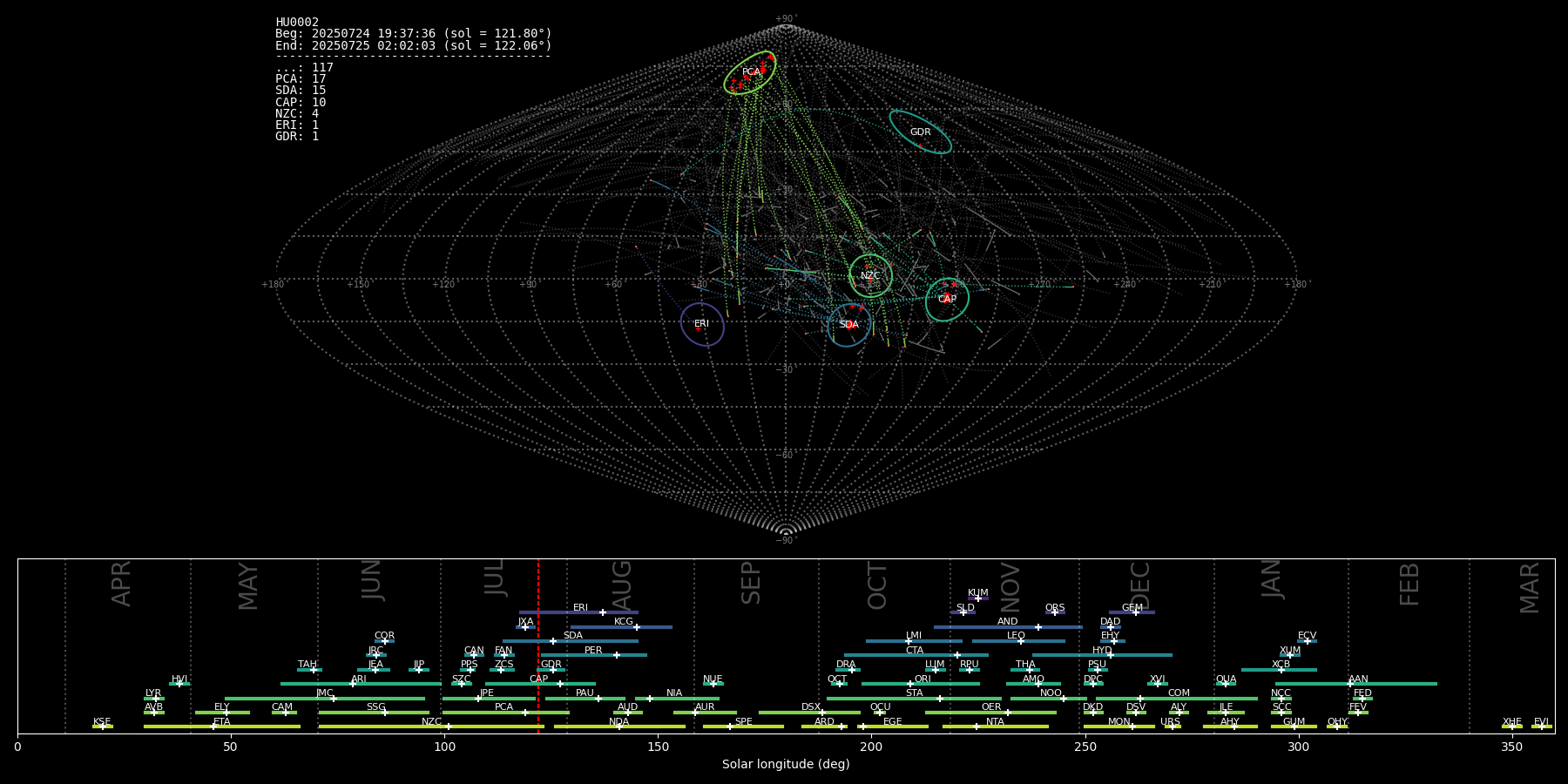This screenshot has width=1568, height=784.
Task: Click the STA shower bar in timeline
Action: click(x=914, y=699)
